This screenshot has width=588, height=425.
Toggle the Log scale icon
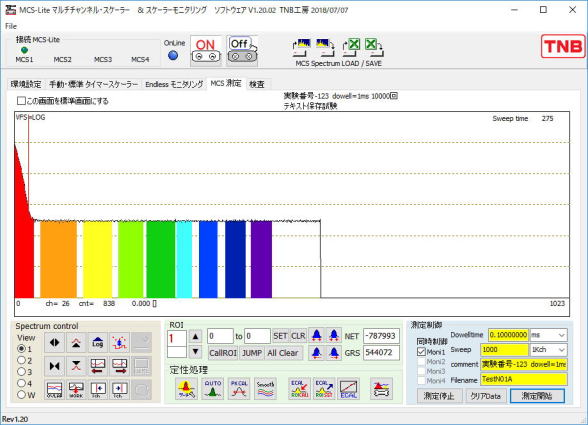click(x=98, y=342)
